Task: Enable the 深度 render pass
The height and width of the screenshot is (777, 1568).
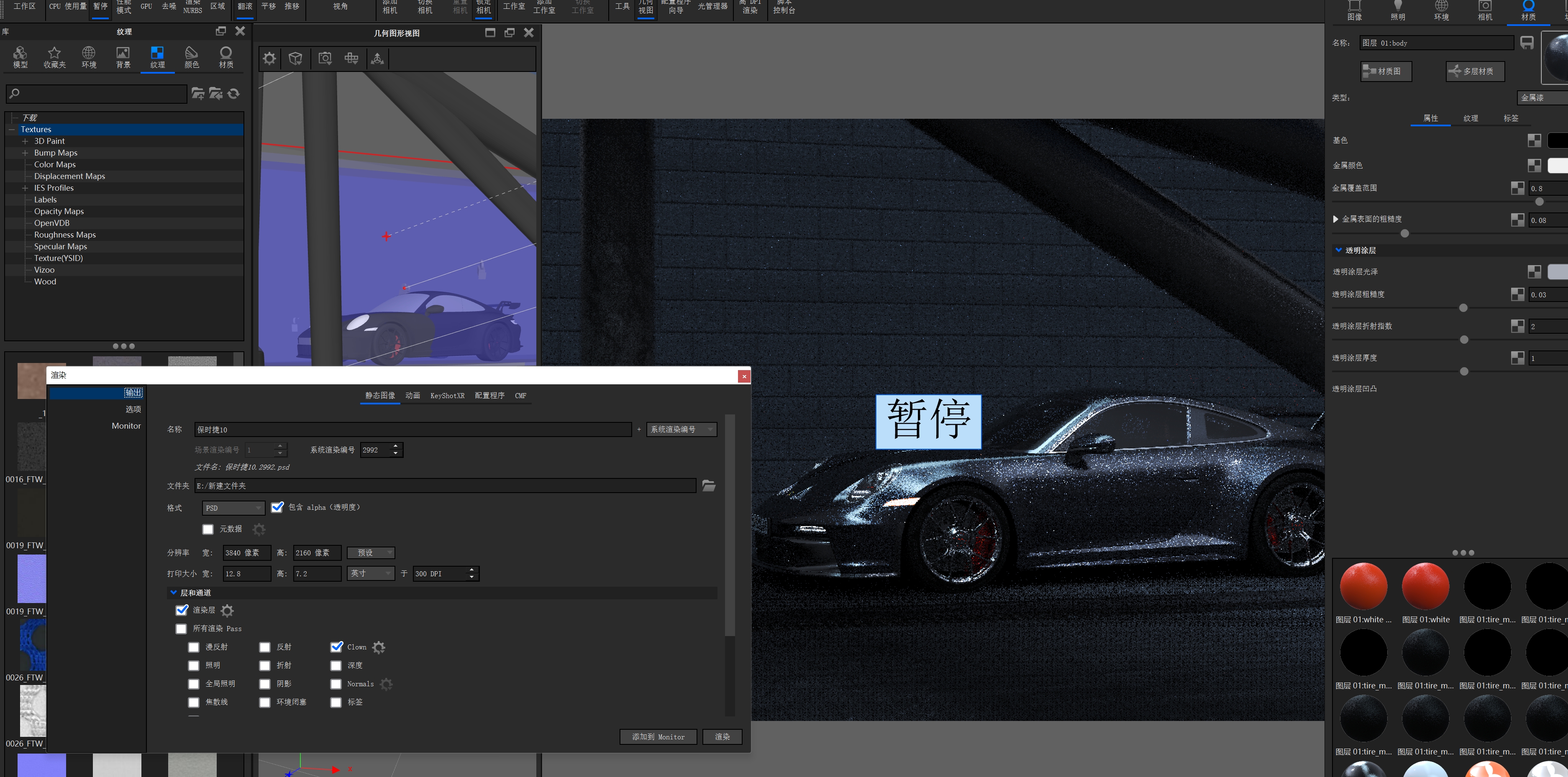Action: 336,666
